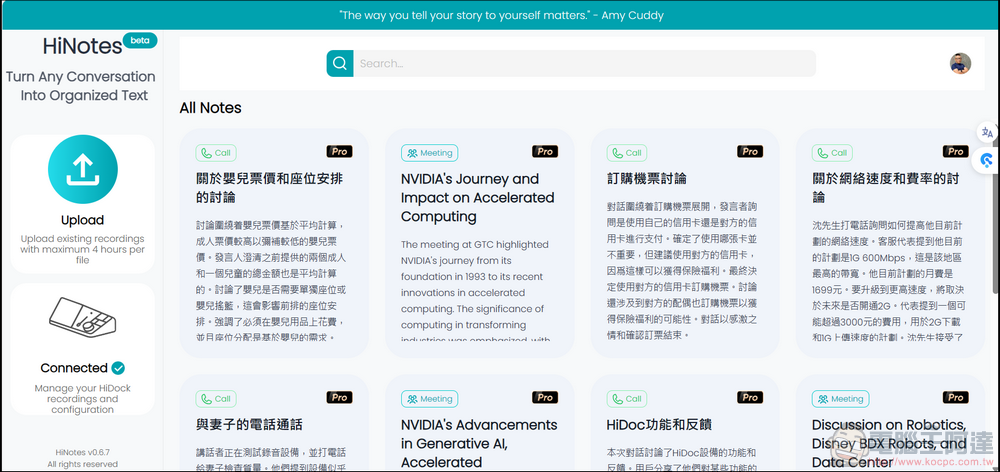This screenshot has width=1000, height=472.
Task: Click the Connected checkmark icon
Action: pyautogui.click(x=118, y=368)
